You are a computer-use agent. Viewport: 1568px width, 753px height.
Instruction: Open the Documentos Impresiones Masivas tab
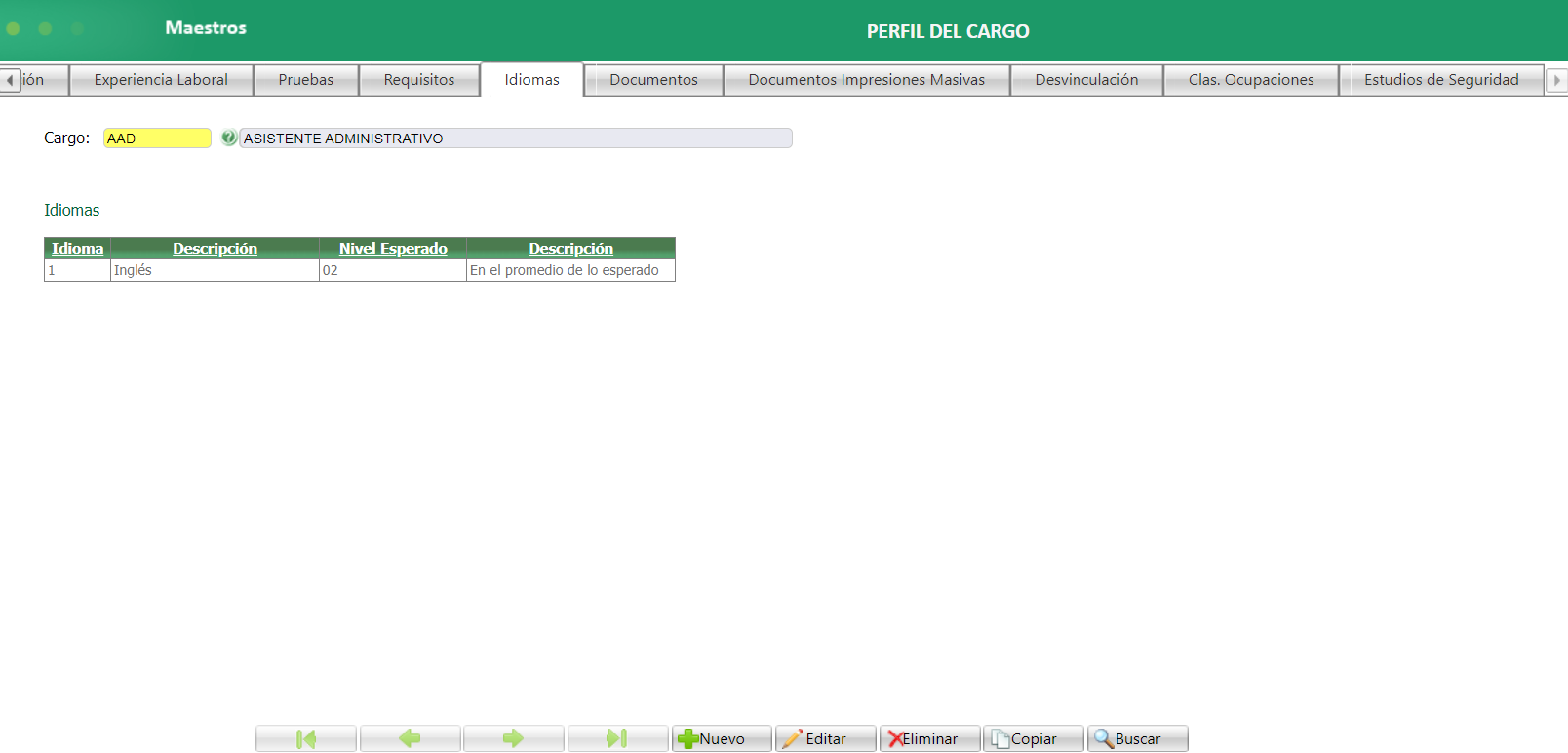tap(867, 80)
